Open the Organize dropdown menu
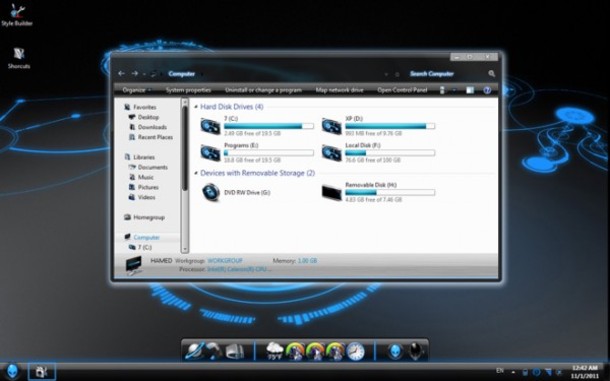Viewport: 610px width, 381px height. [x=137, y=90]
